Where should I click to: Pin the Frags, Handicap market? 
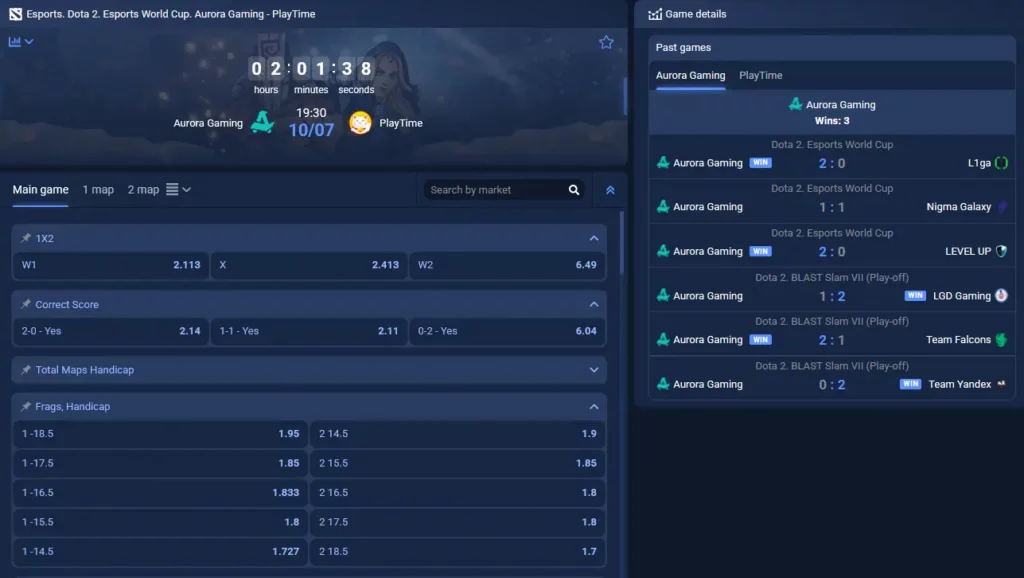point(25,406)
